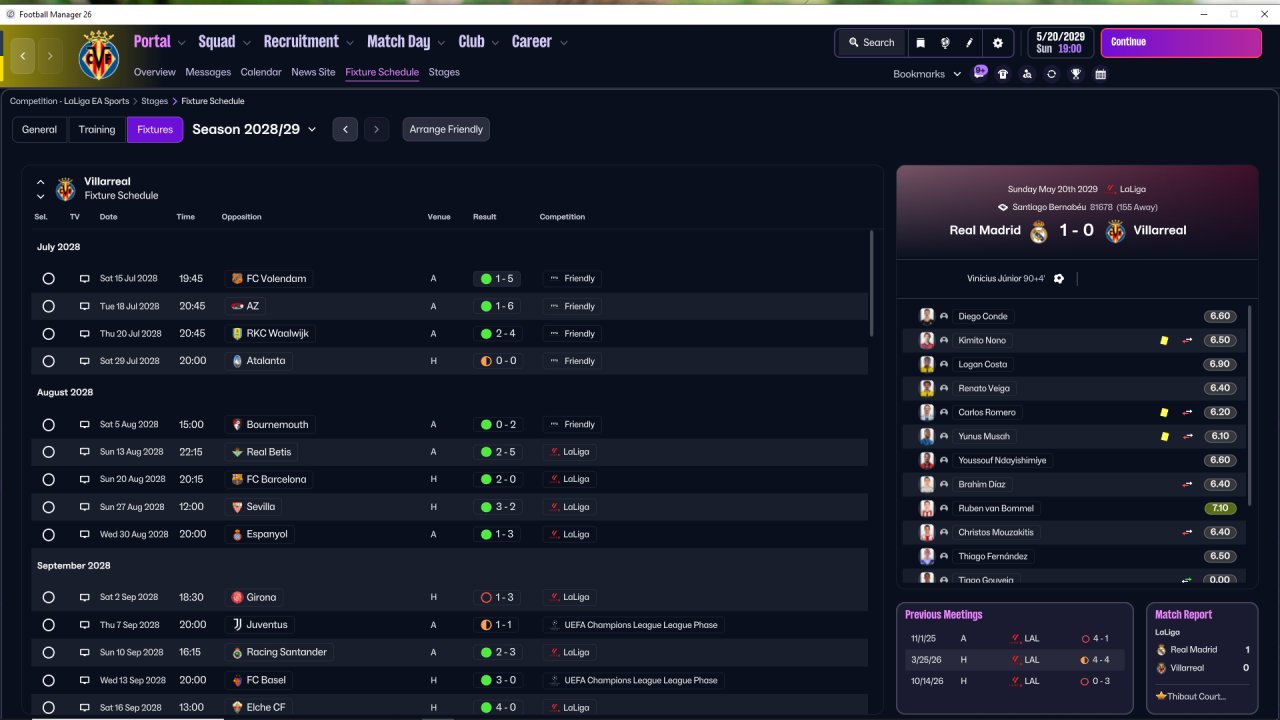
Task: Click the player search shortcut icon
Action: click(1027, 74)
